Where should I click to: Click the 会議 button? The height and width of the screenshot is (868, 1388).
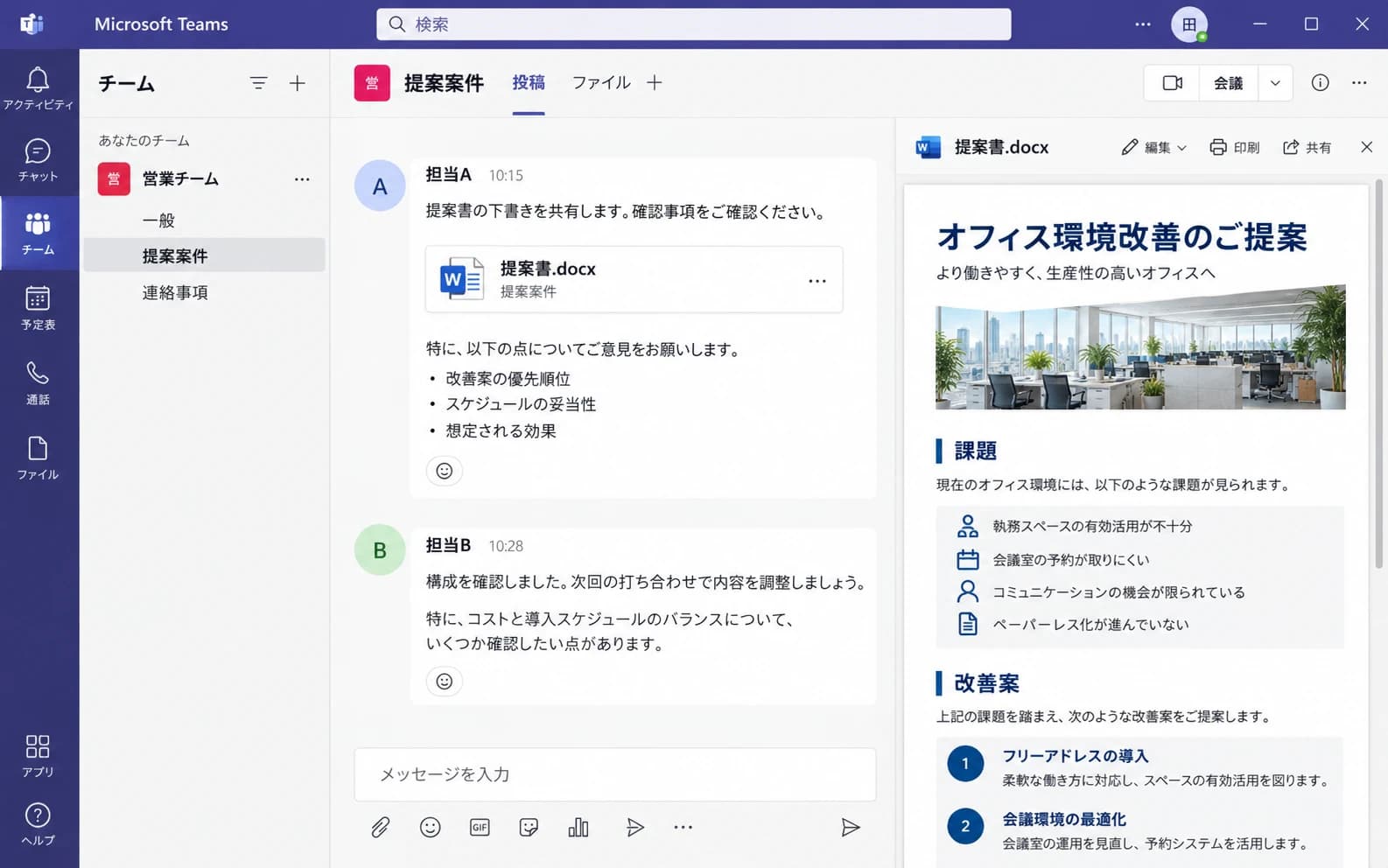pos(1228,83)
